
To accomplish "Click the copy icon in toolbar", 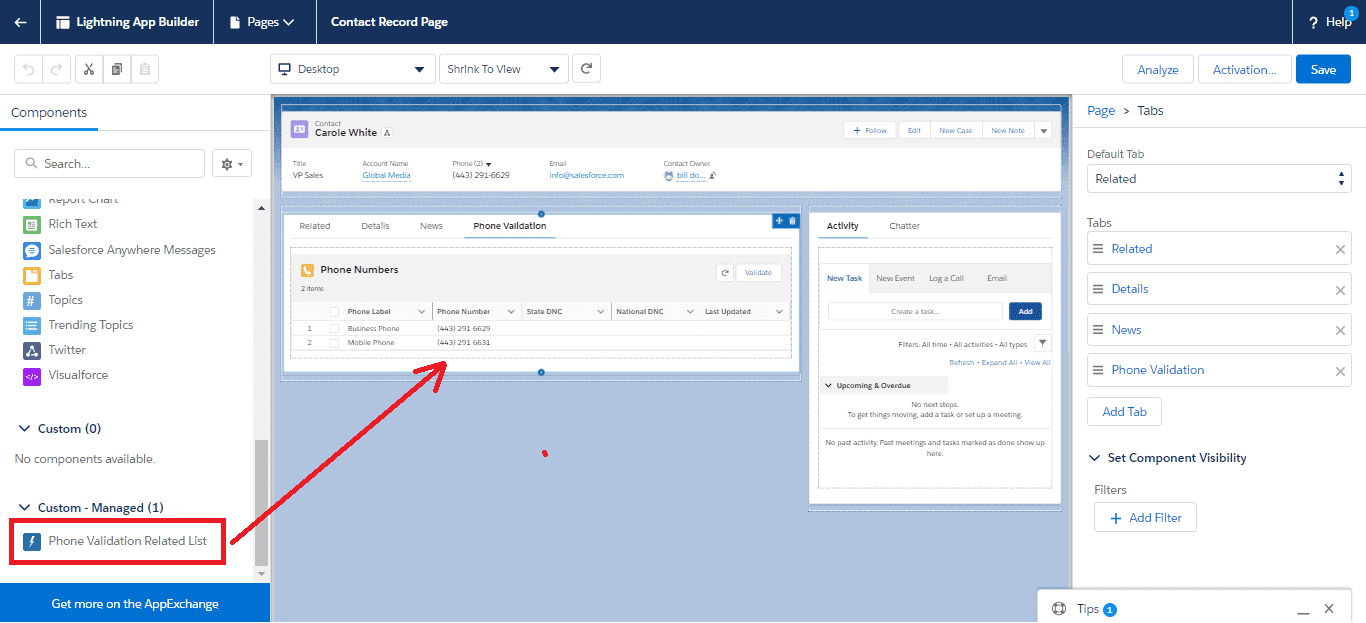I will (x=117, y=69).
